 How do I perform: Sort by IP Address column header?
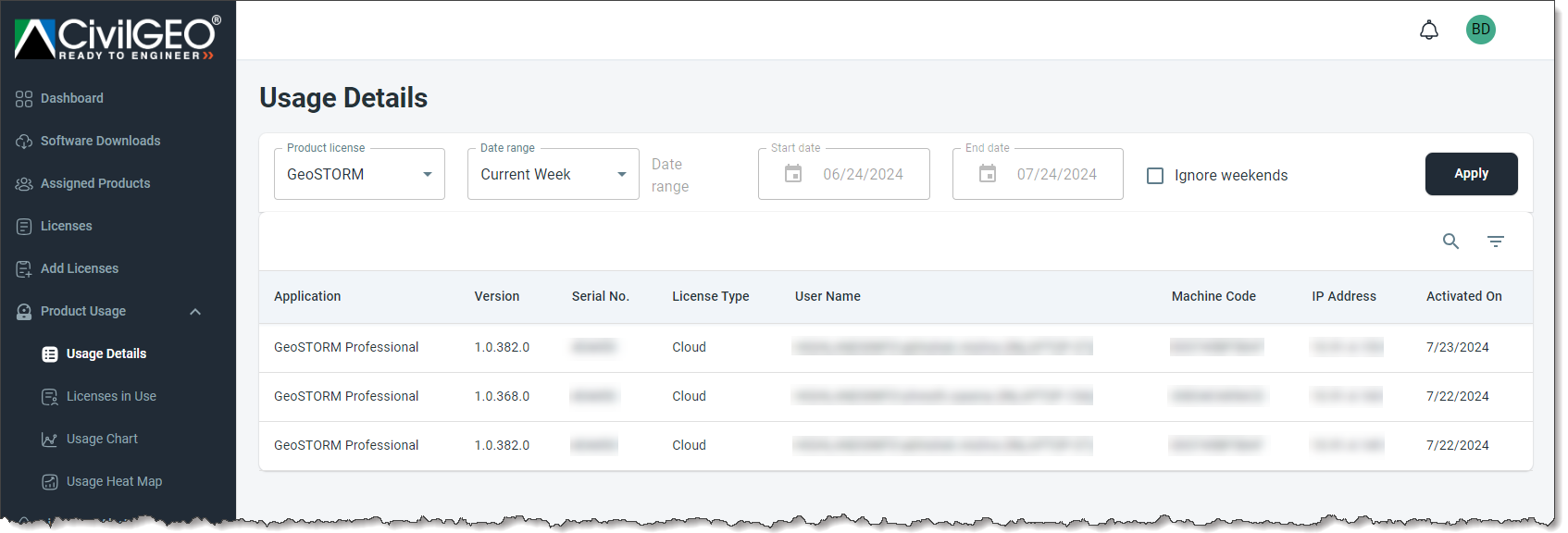pos(1344,296)
